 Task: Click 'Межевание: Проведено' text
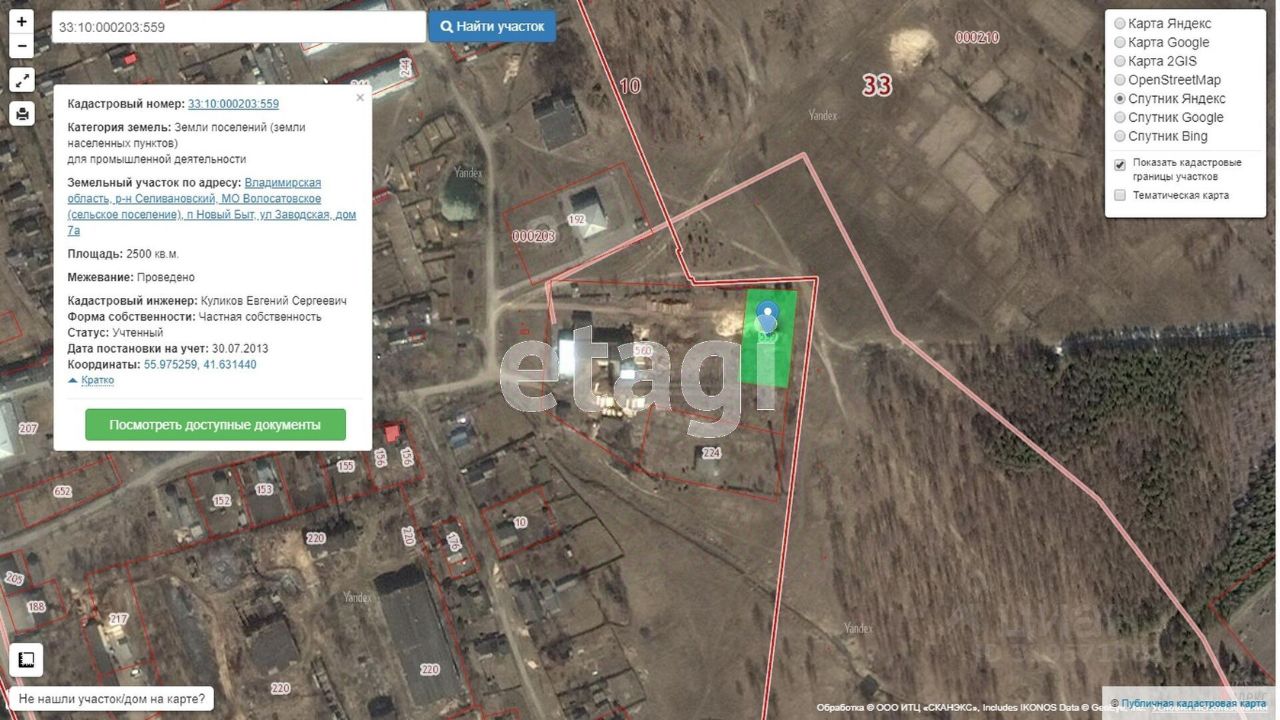point(131,277)
